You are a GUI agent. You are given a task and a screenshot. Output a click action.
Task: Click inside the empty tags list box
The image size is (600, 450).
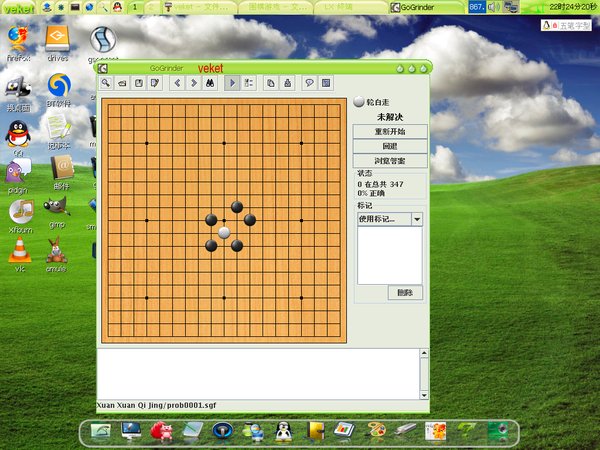[390, 255]
